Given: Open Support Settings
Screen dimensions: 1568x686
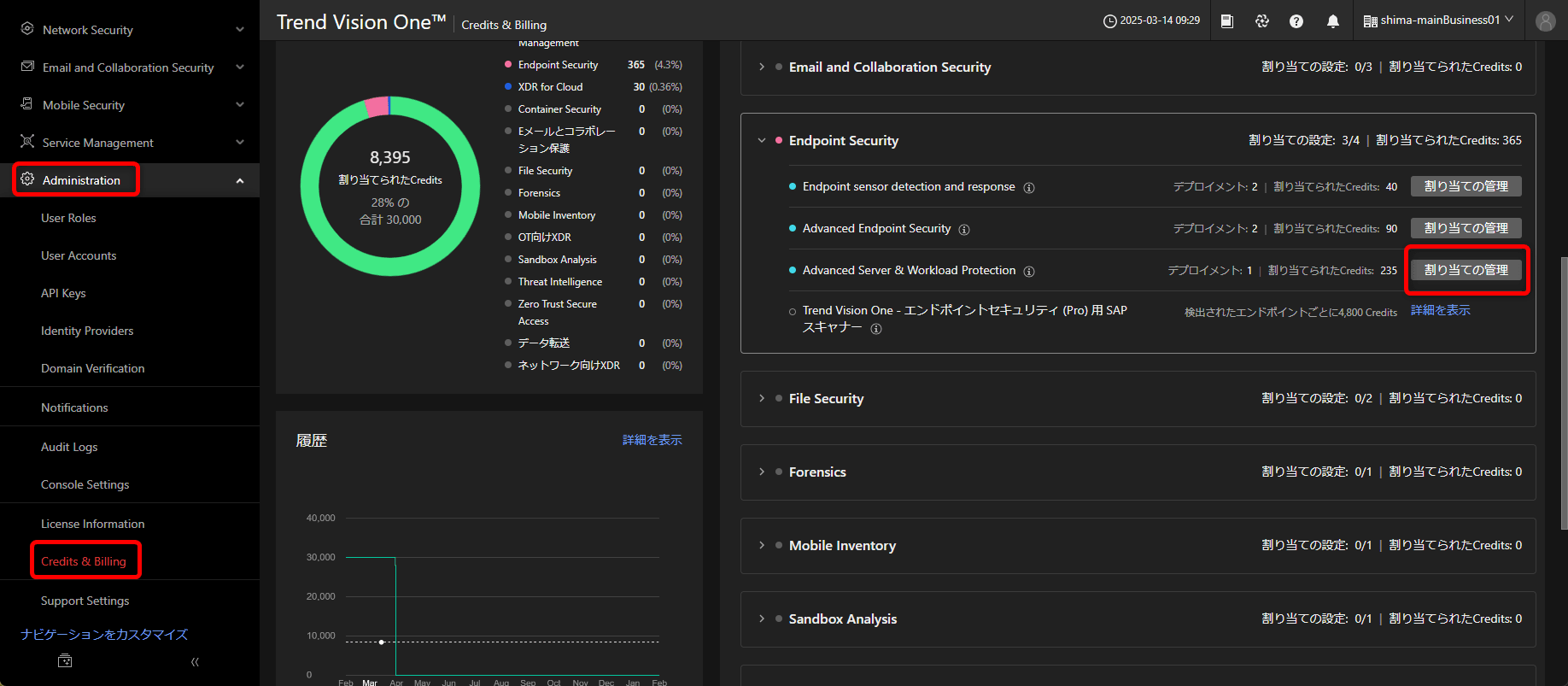Looking at the screenshot, I should coord(85,601).
